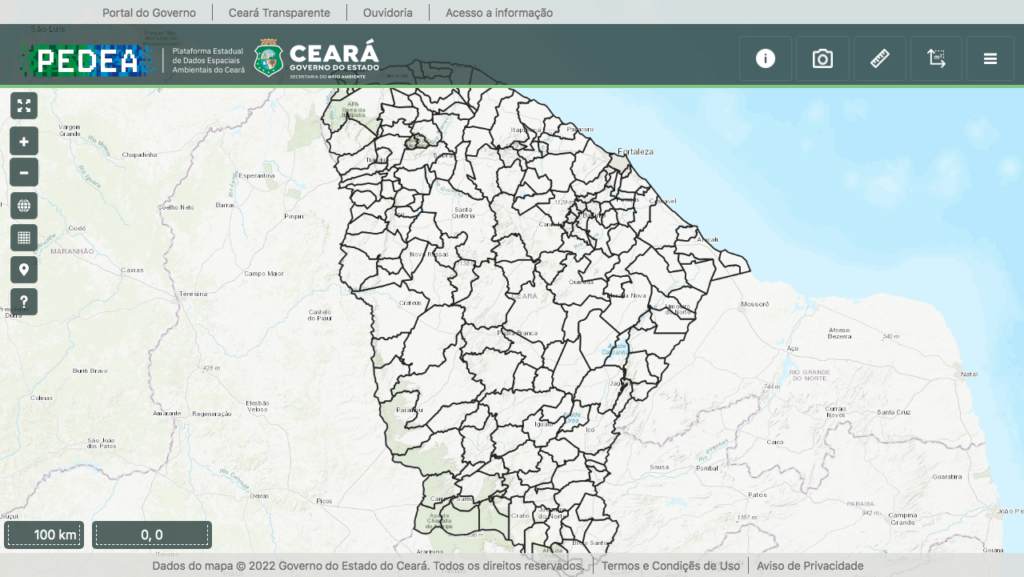Select the area measurement tool
Viewport: 1024px width, 577px height.
pos(936,59)
